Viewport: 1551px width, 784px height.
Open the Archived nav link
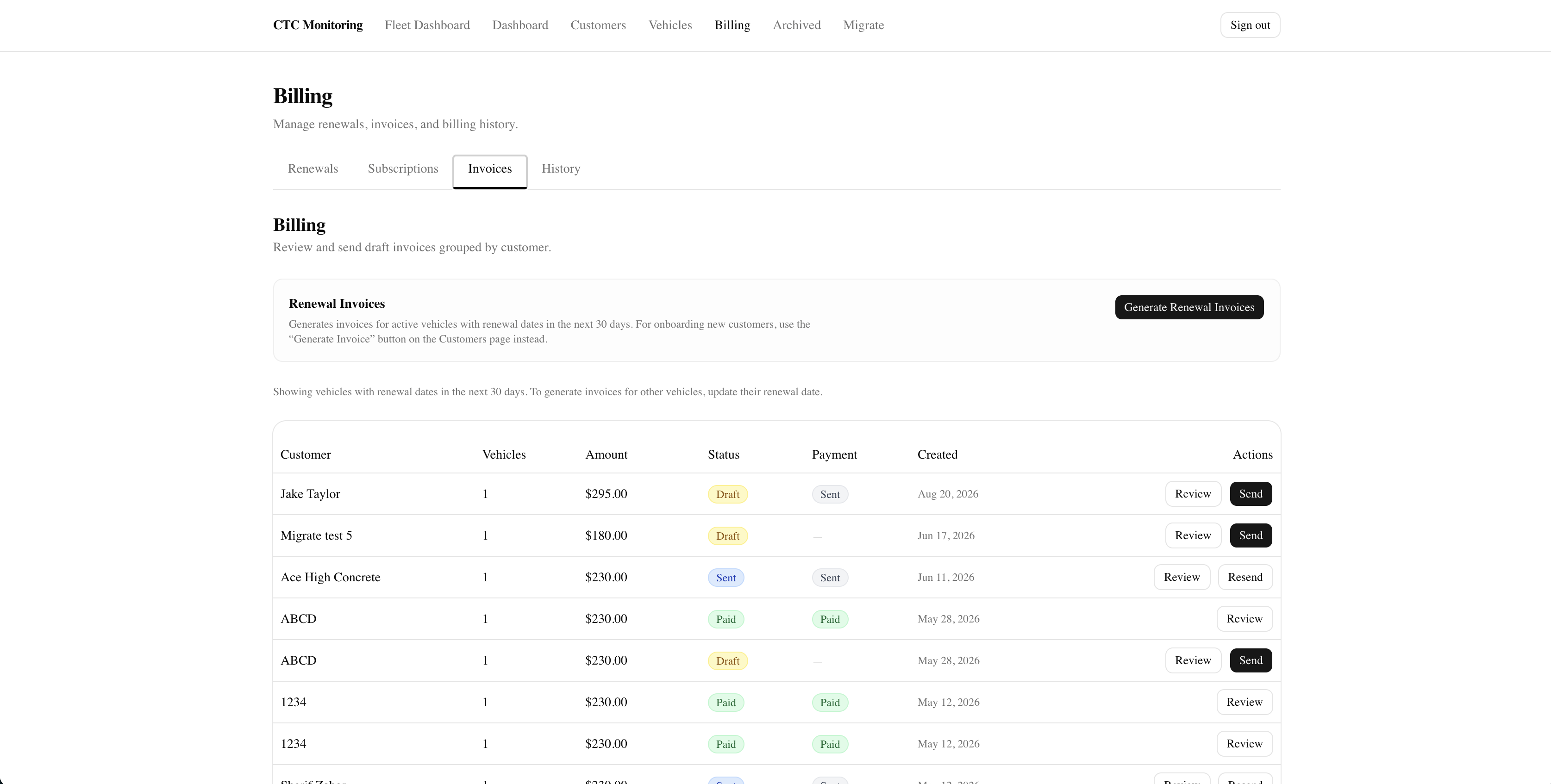point(797,25)
